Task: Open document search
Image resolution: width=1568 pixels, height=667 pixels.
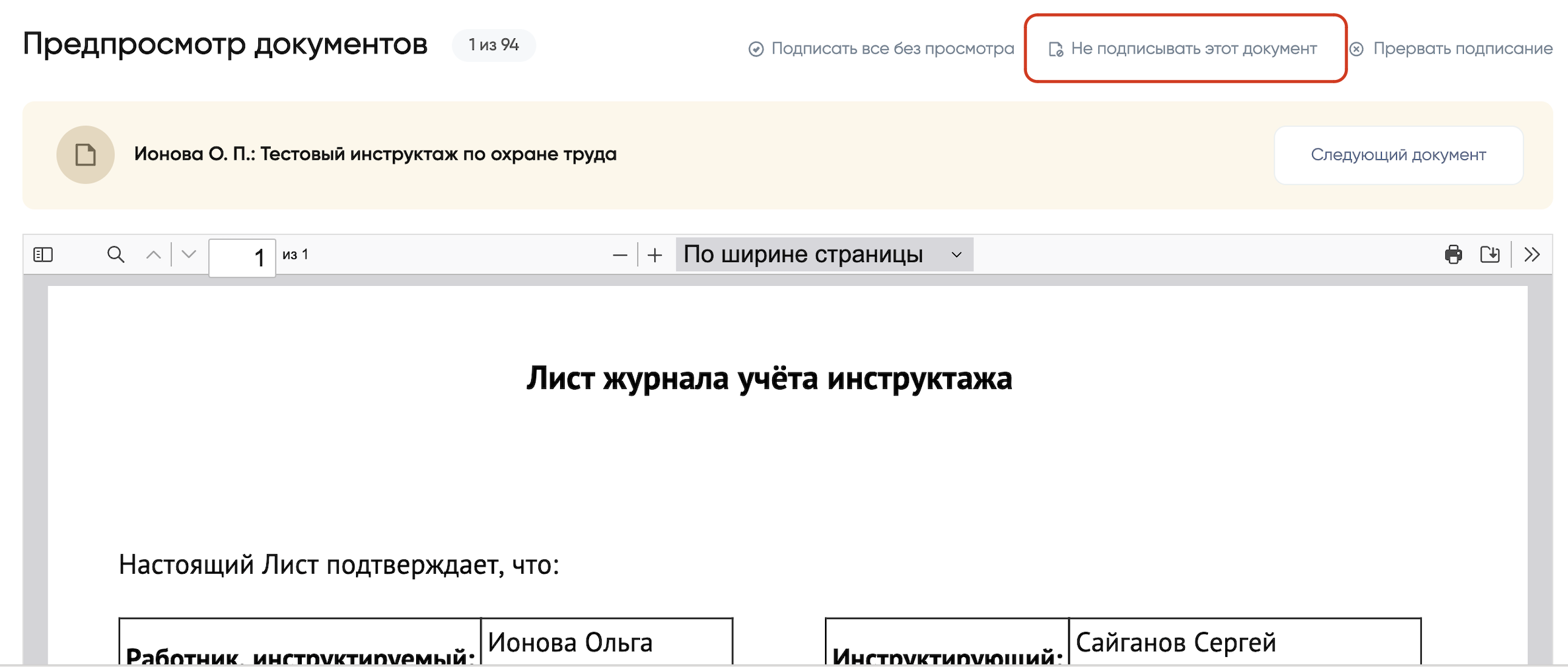Action: [x=115, y=254]
